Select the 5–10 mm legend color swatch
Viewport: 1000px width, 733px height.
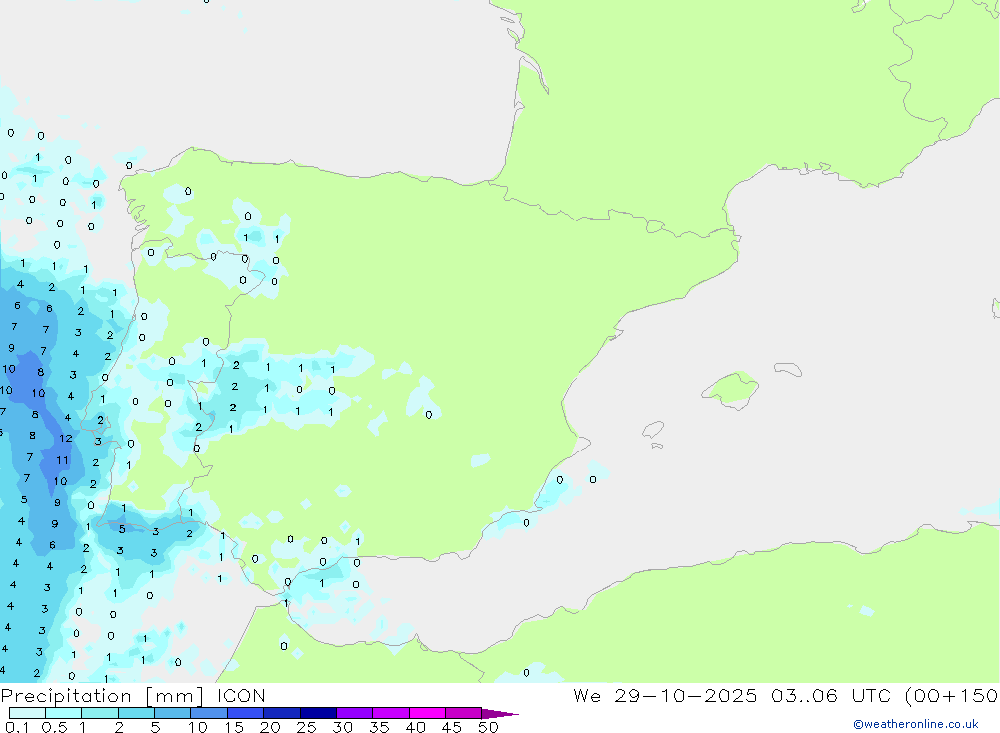coord(172,713)
